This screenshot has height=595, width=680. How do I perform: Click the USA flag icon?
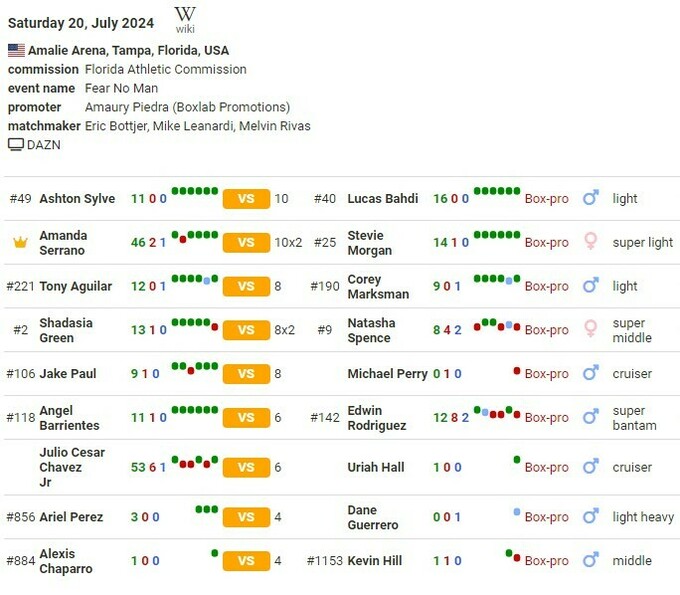[16, 50]
